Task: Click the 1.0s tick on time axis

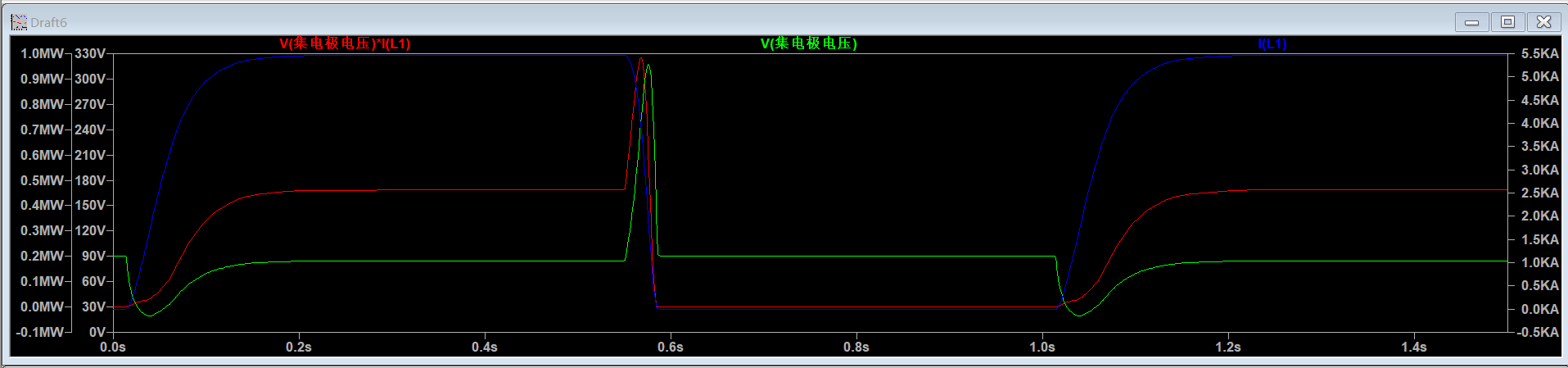Action: (1042, 348)
